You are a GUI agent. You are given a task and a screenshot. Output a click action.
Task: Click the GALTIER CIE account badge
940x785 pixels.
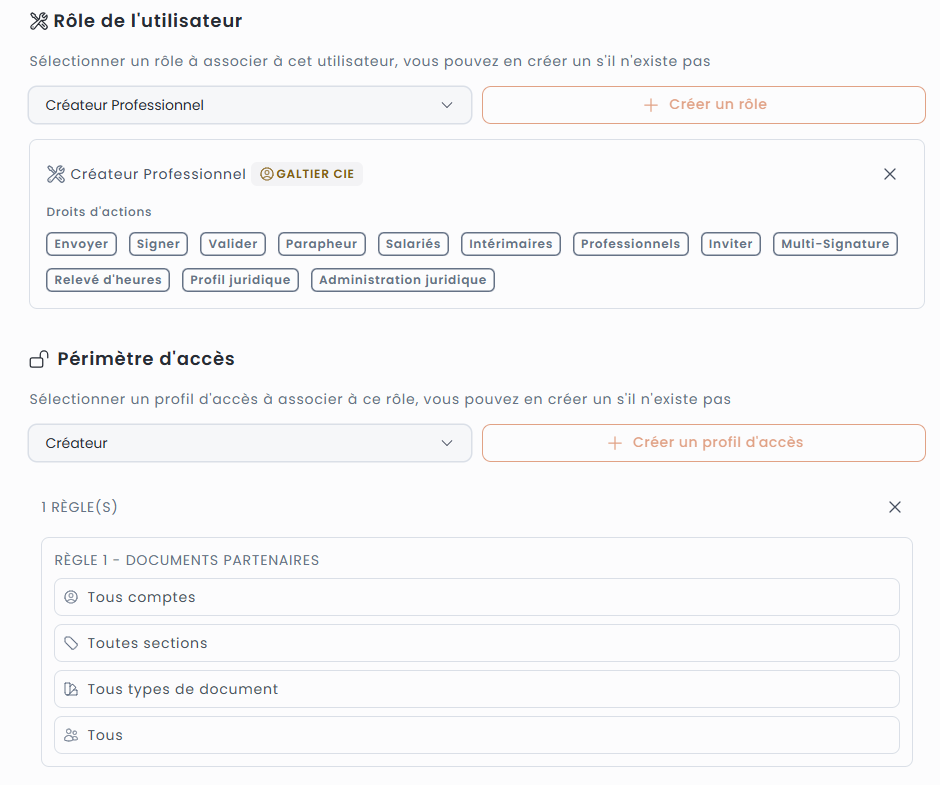[x=307, y=174]
